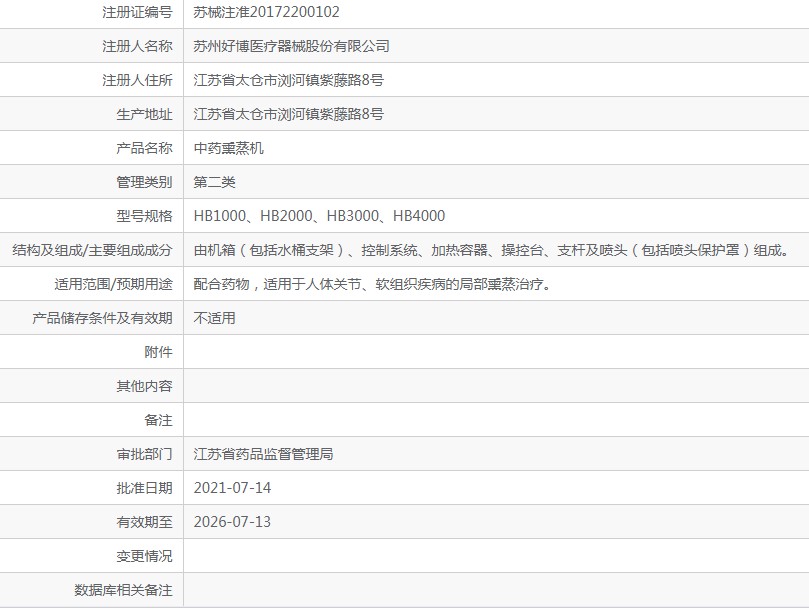Click the address value in the 生产地址 row
809x612 pixels.
[x=288, y=114]
